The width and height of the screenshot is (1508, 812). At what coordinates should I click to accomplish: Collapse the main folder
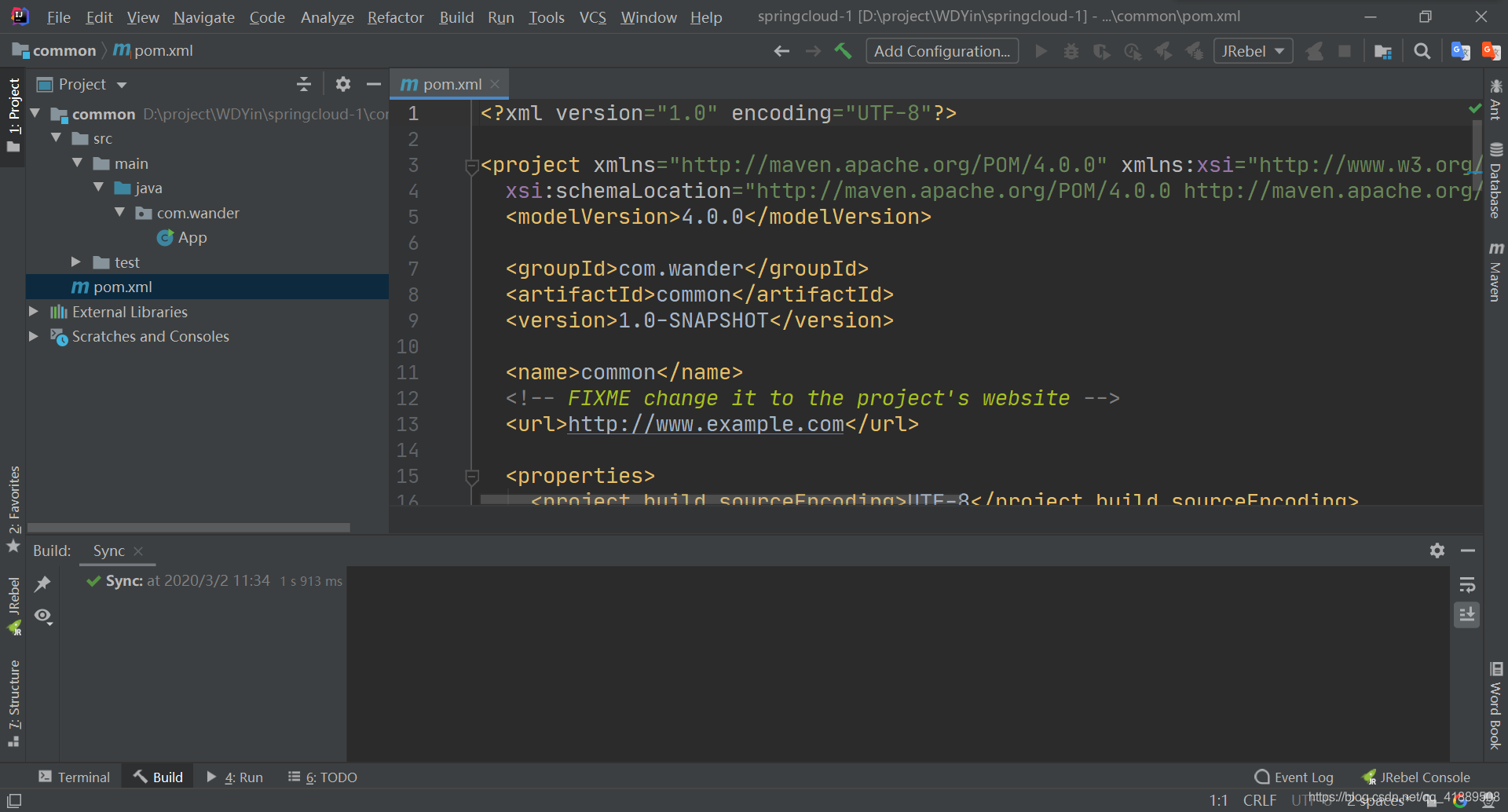(77, 163)
